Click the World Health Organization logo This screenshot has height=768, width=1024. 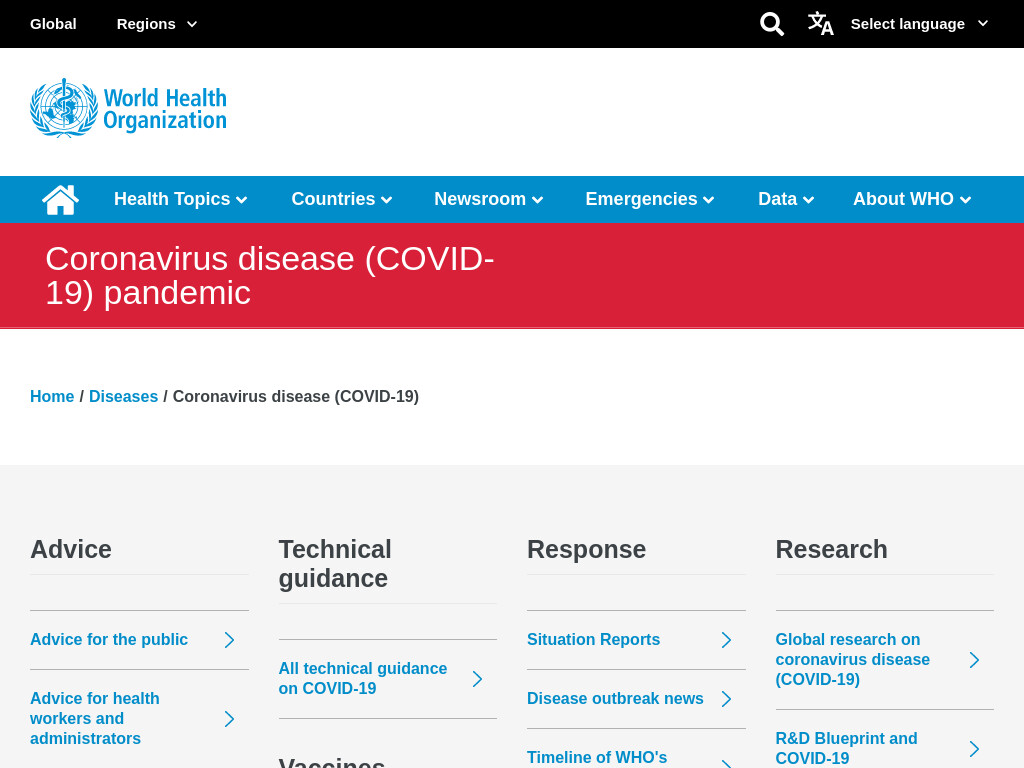(x=129, y=108)
